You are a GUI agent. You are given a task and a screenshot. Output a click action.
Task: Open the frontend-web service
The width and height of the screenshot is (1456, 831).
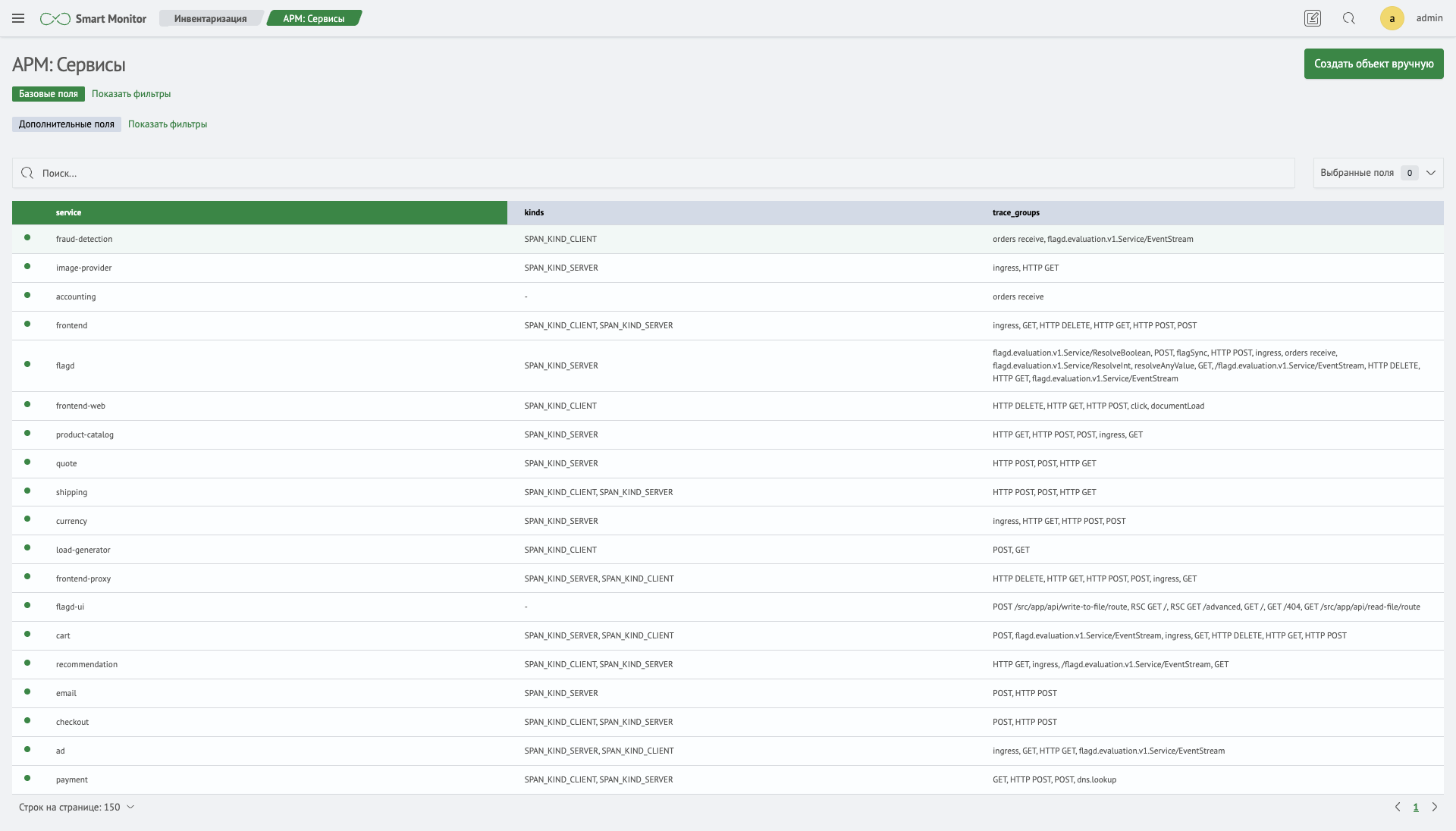pyautogui.click(x=728, y=406)
